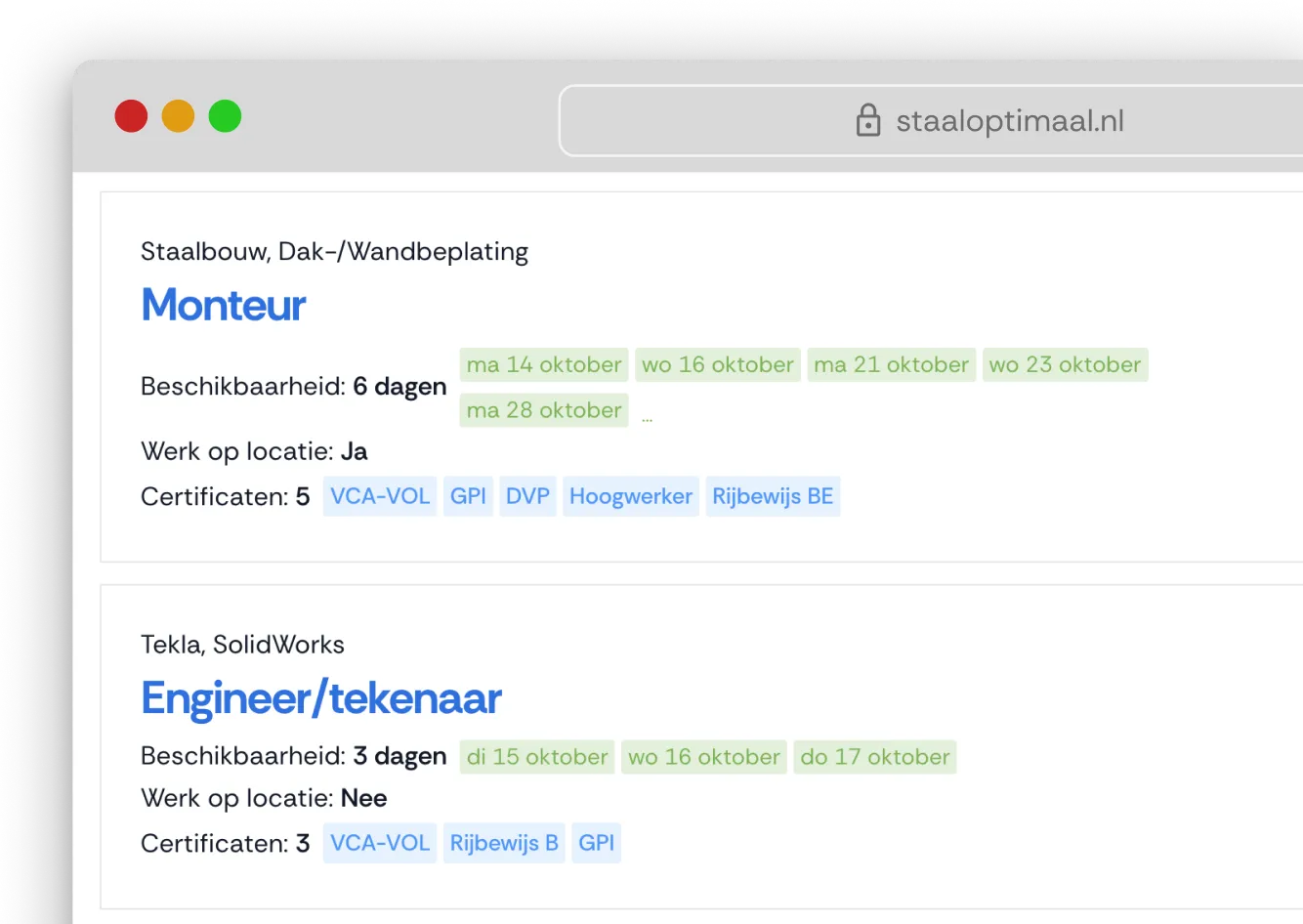Click the wo 23 oktober availability tag

pos(1065,365)
